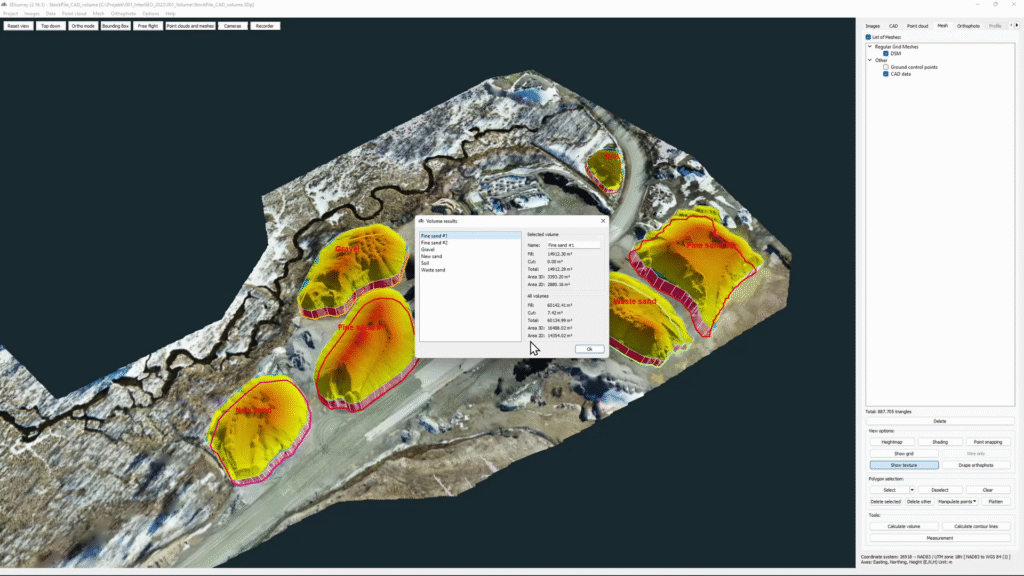The width and height of the screenshot is (1024, 576).
Task: Toggle Ortho mode in viewport toolbar
Action: pos(83,26)
